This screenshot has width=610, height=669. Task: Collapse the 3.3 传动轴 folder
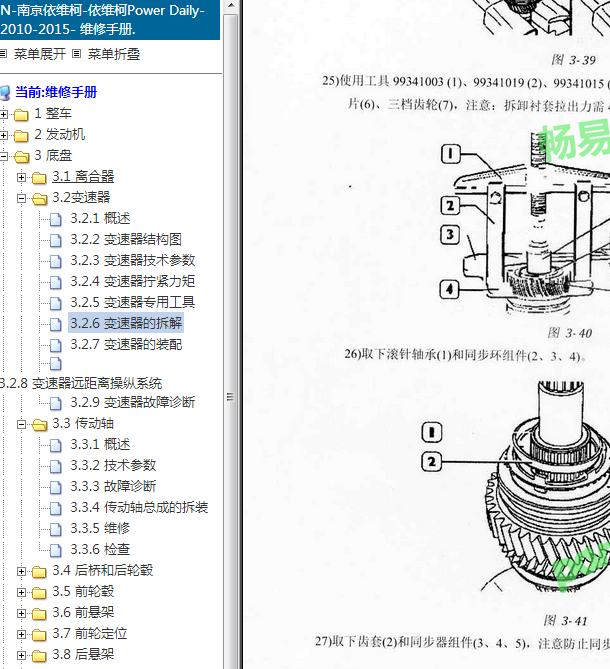21,425
